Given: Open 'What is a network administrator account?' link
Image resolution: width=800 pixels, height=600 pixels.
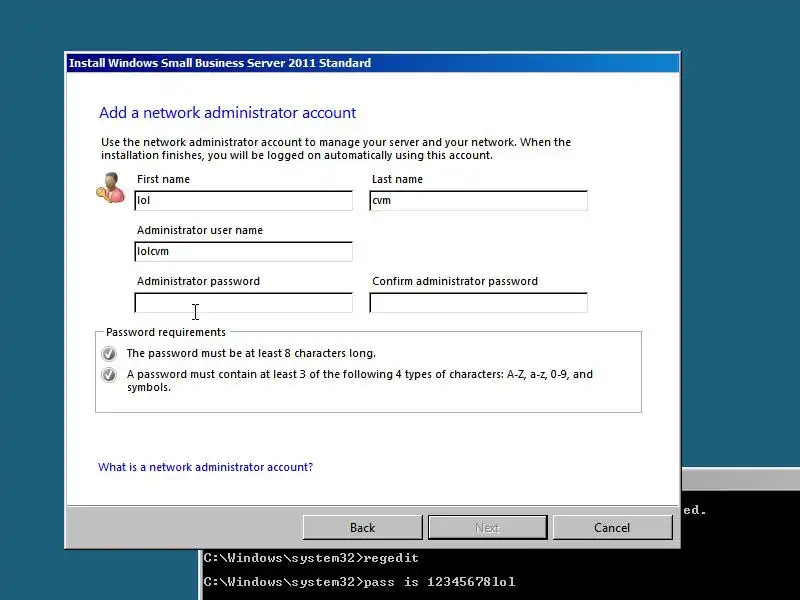Looking at the screenshot, I should point(205,467).
